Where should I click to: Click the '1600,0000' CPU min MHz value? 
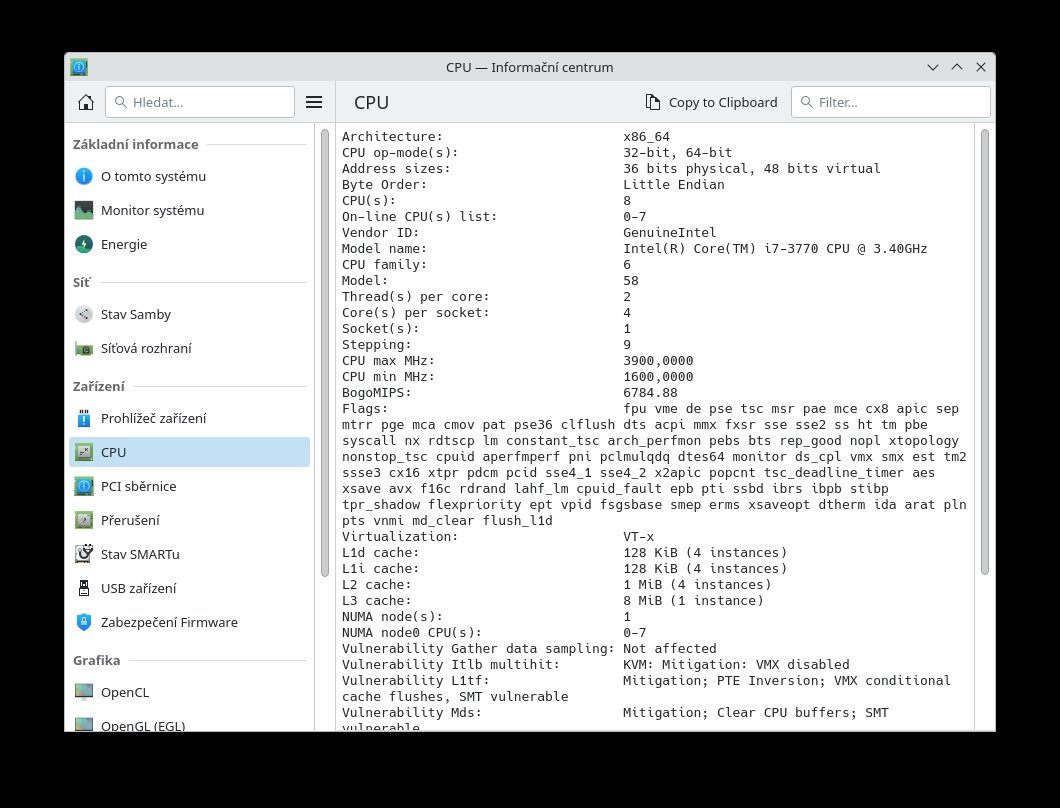(658, 377)
